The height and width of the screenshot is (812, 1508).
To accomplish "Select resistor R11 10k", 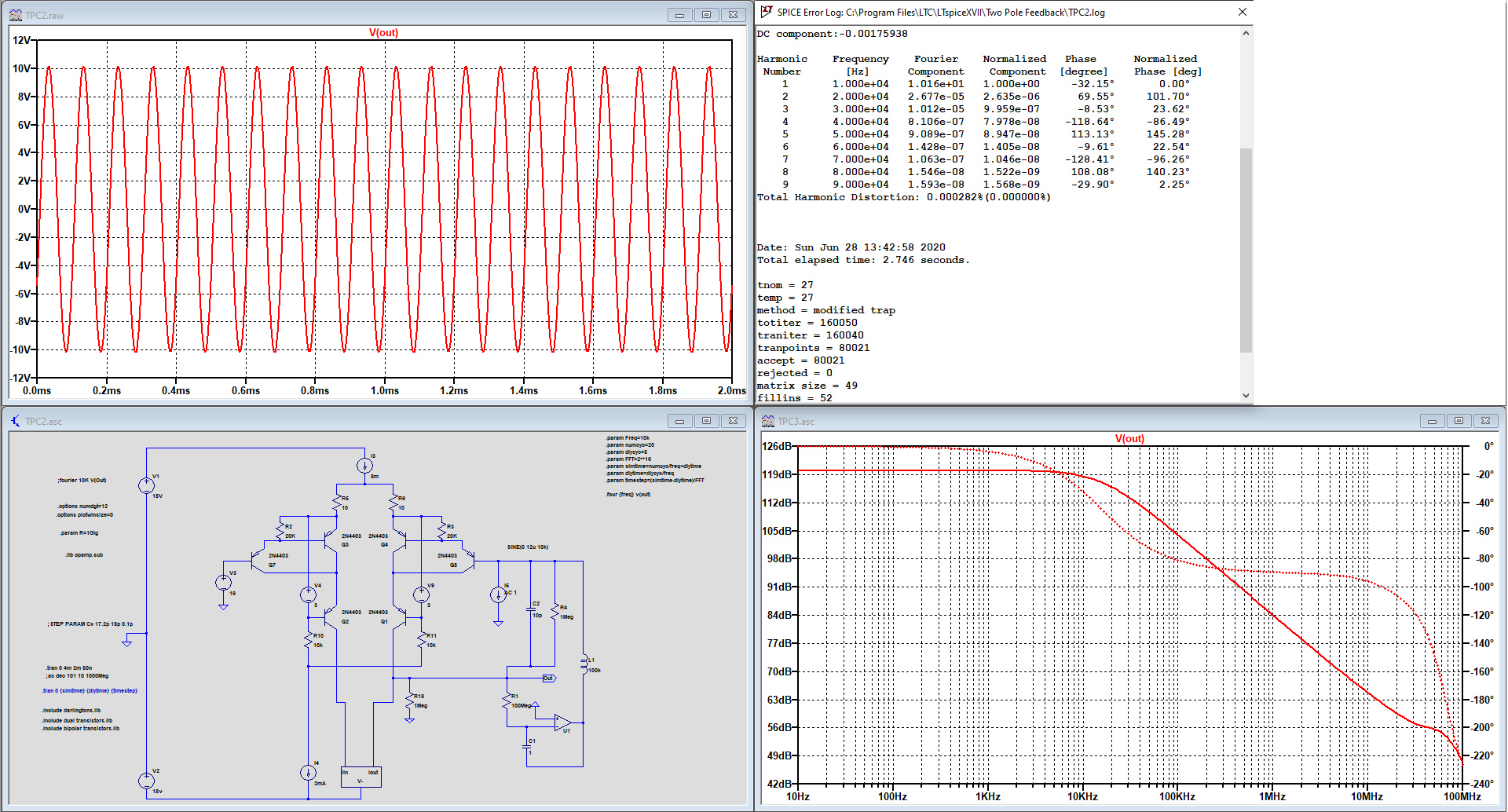I will pyautogui.click(x=421, y=640).
